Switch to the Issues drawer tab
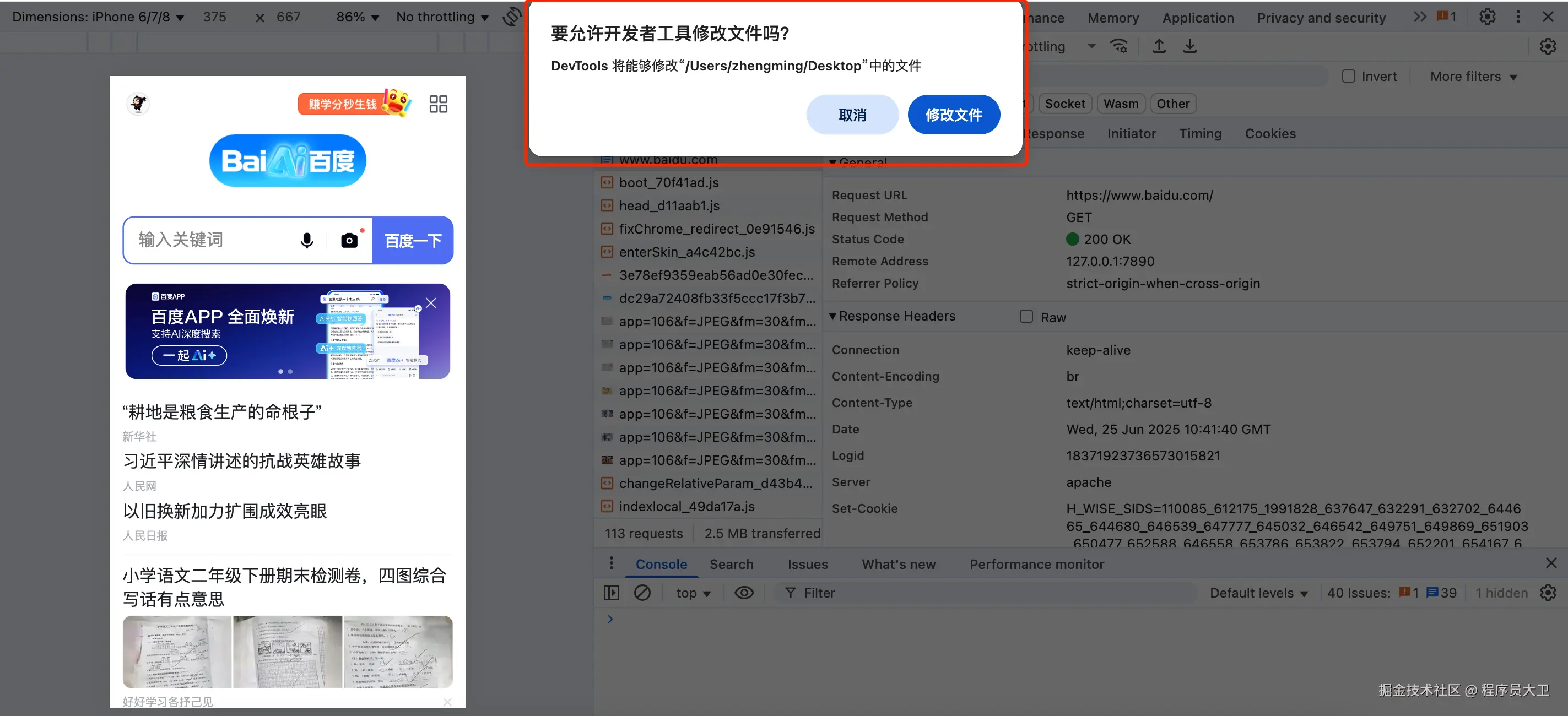This screenshot has width=1568, height=716. 807,564
